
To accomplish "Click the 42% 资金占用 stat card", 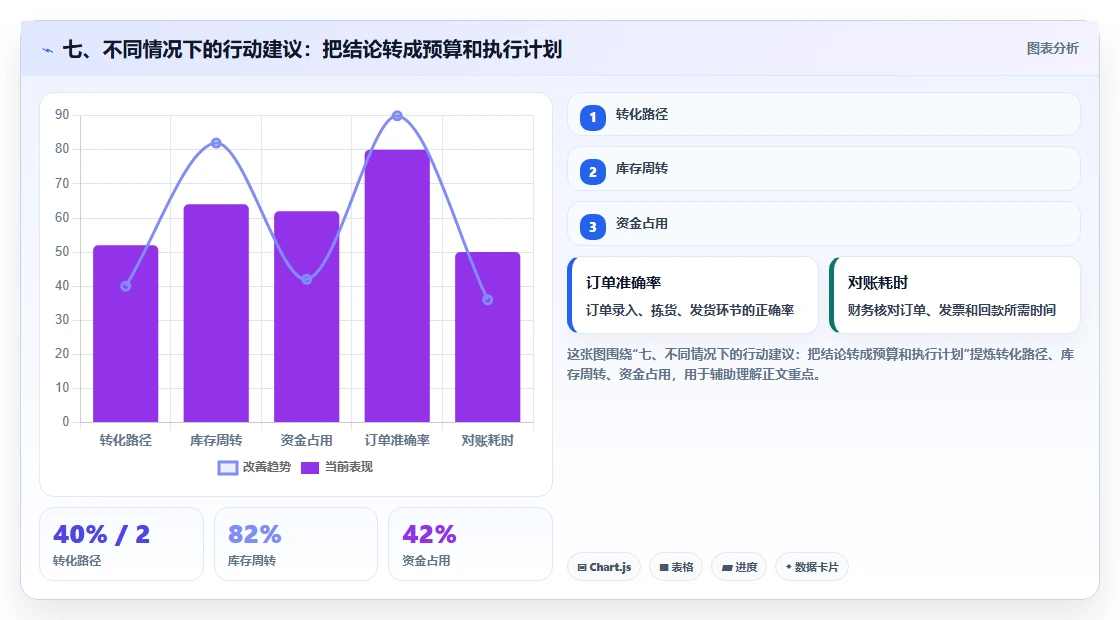I will (470, 544).
